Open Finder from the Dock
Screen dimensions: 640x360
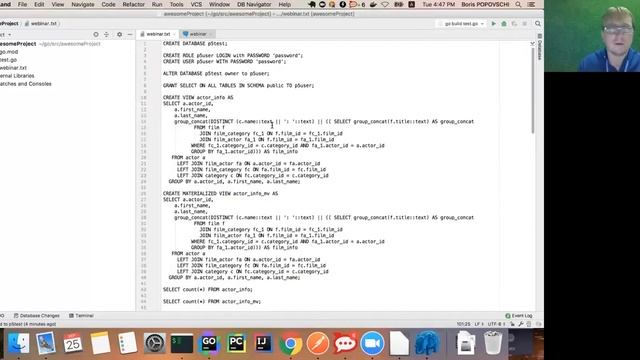click(x=18, y=343)
